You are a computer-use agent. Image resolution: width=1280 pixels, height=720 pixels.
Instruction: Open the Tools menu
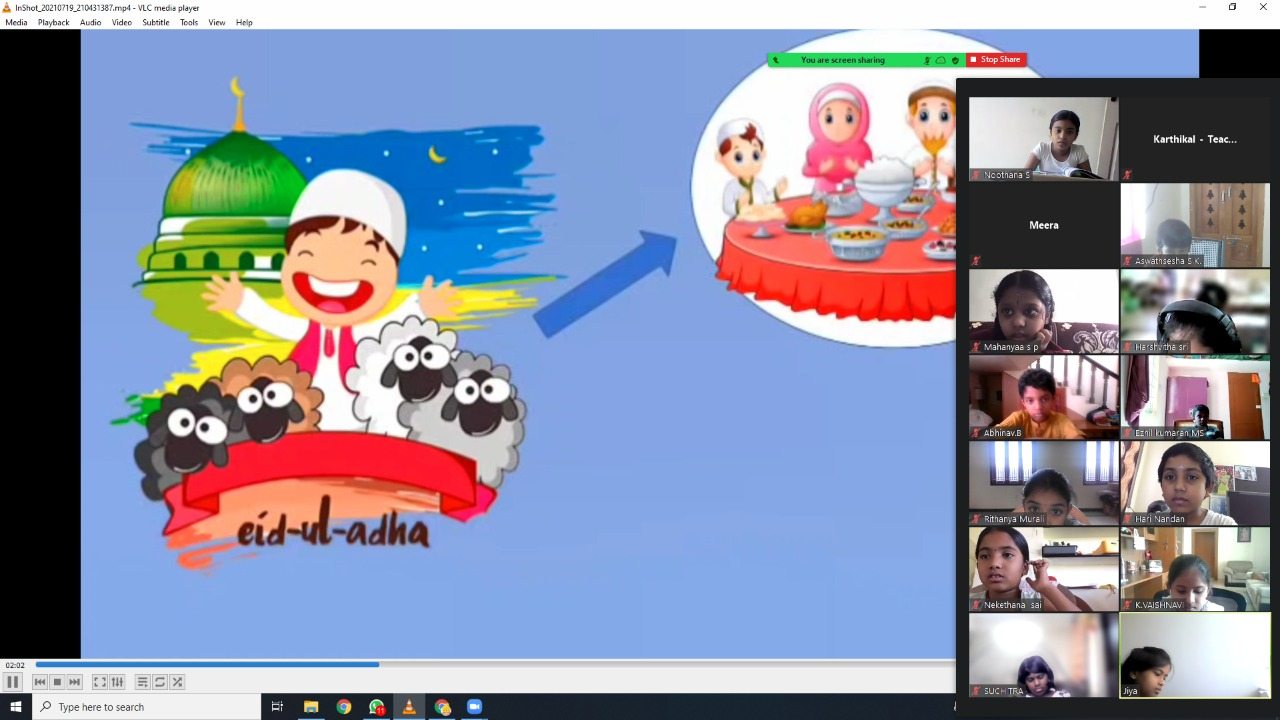189,22
